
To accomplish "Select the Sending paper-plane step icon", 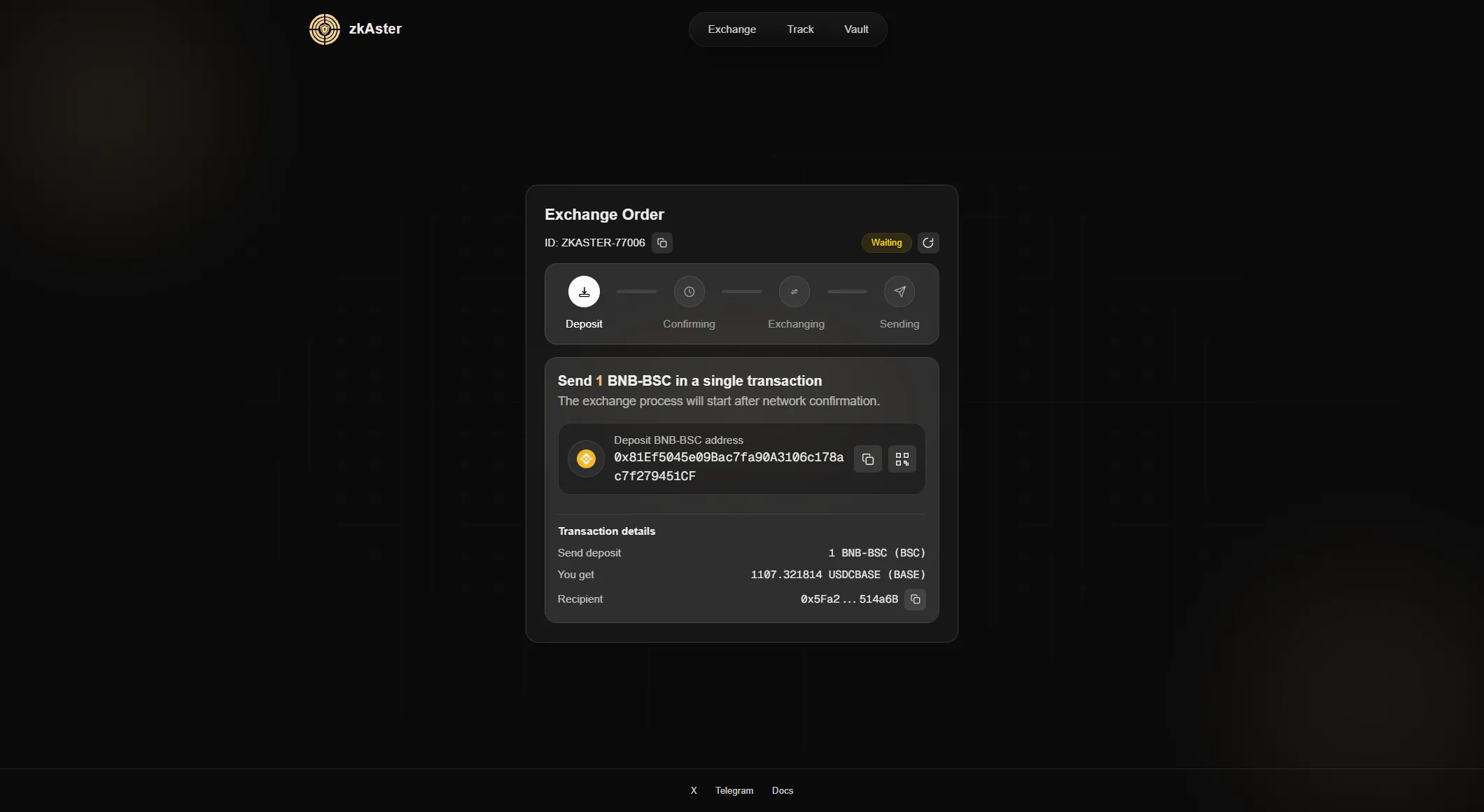I will tap(899, 292).
